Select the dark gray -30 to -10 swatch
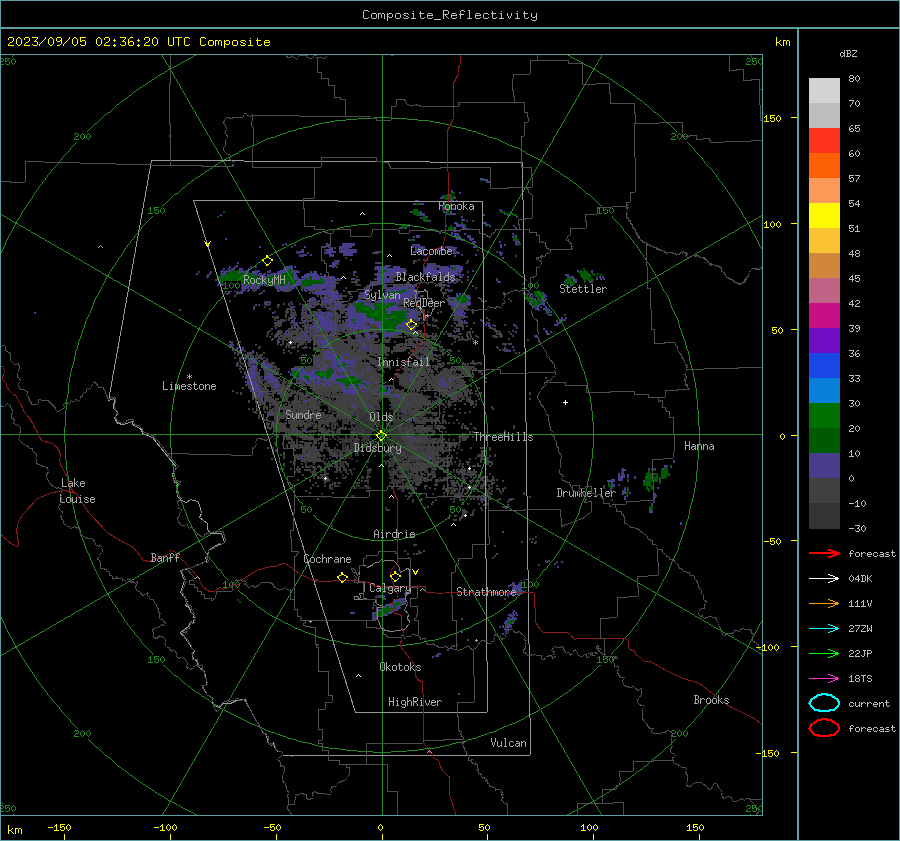The image size is (900, 841). coord(824,516)
